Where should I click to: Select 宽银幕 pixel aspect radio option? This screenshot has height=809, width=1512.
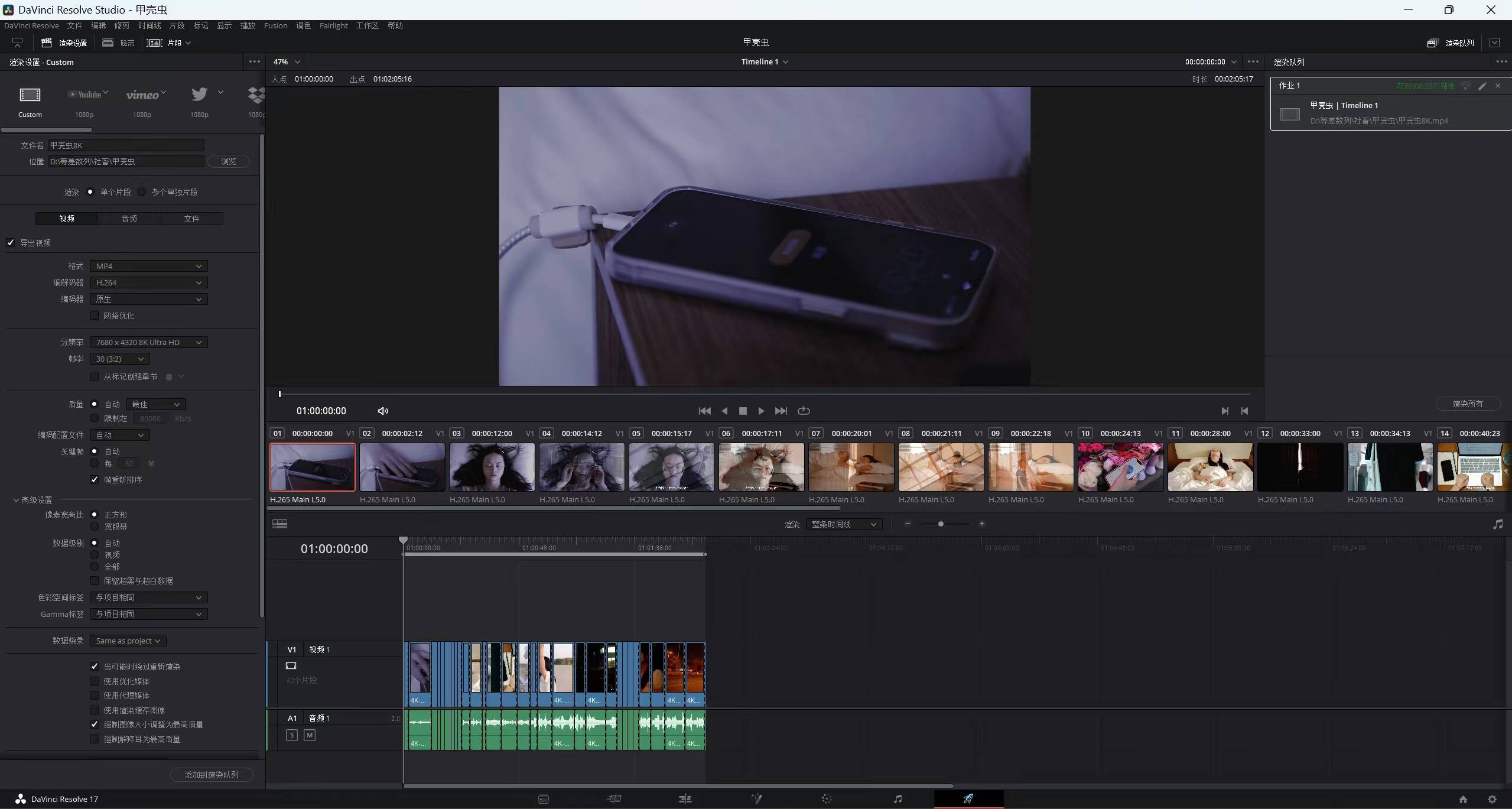tap(94, 526)
